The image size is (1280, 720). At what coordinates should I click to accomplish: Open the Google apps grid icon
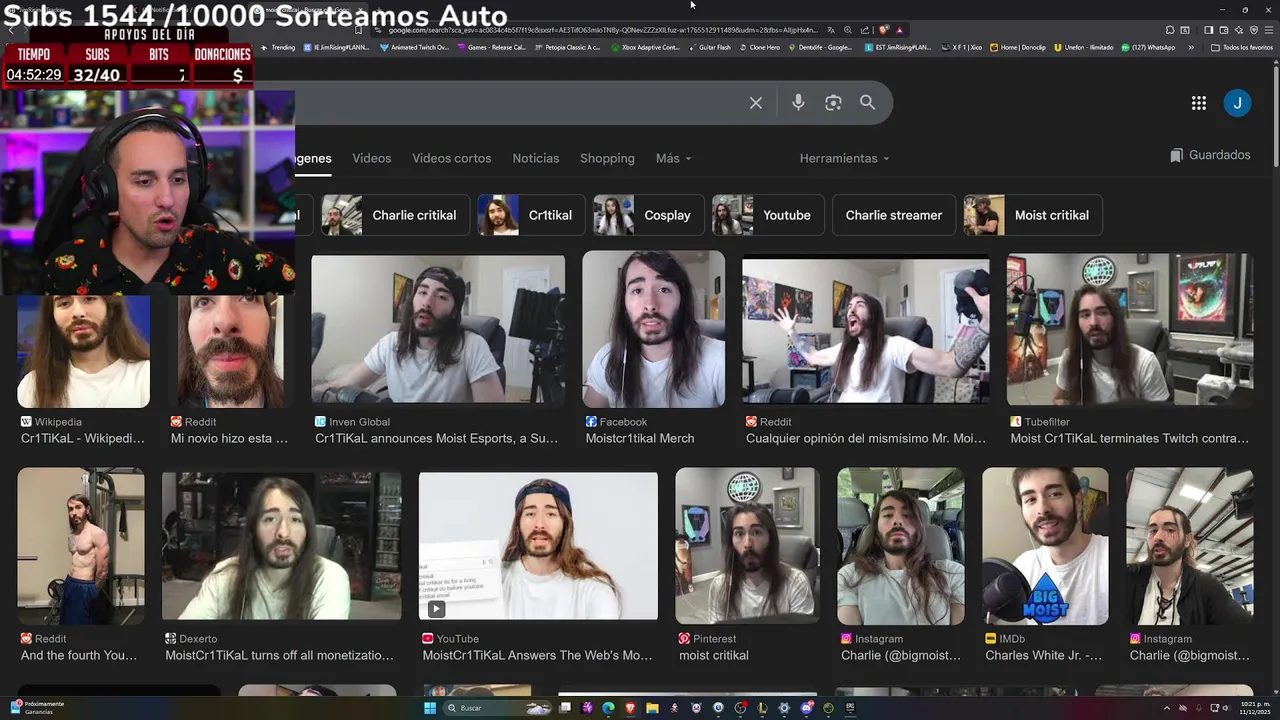(x=1199, y=103)
